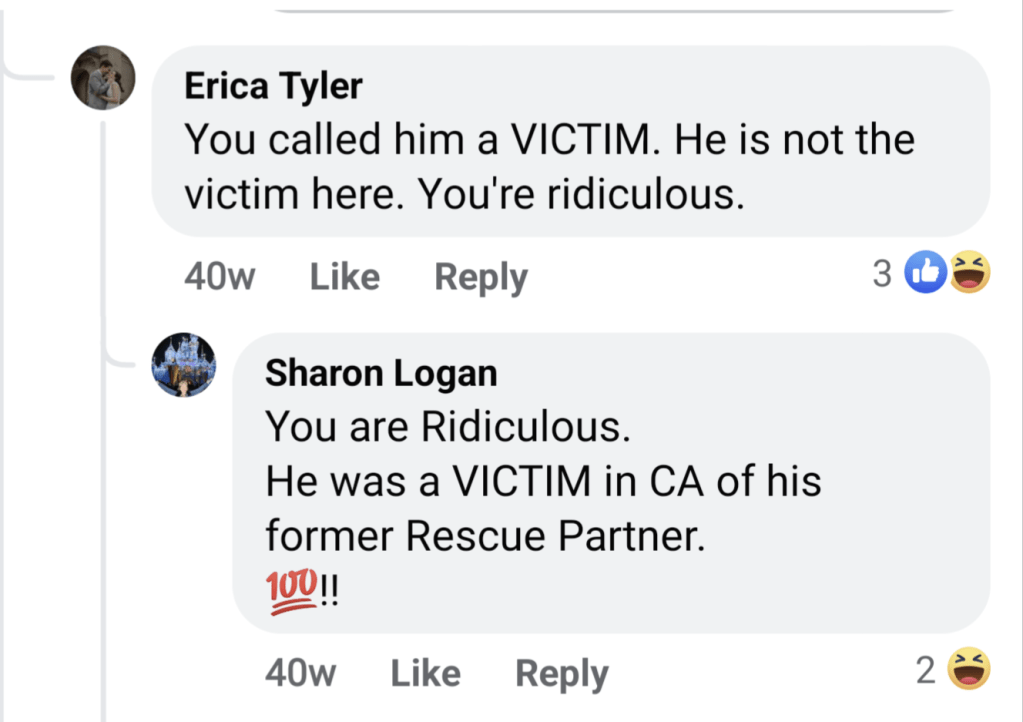Click laughing reaction emoji on Erica's comment

969,272
